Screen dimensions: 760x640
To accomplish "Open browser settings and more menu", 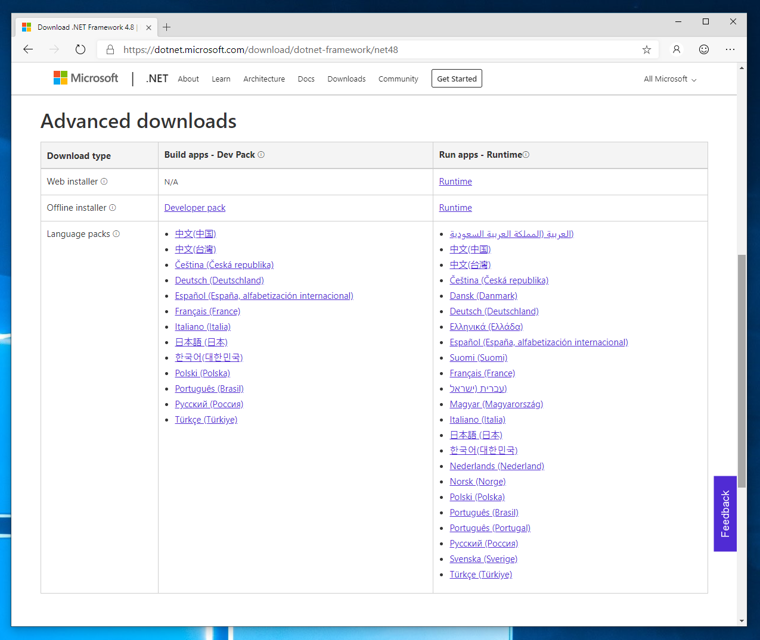I will point(730,49).
